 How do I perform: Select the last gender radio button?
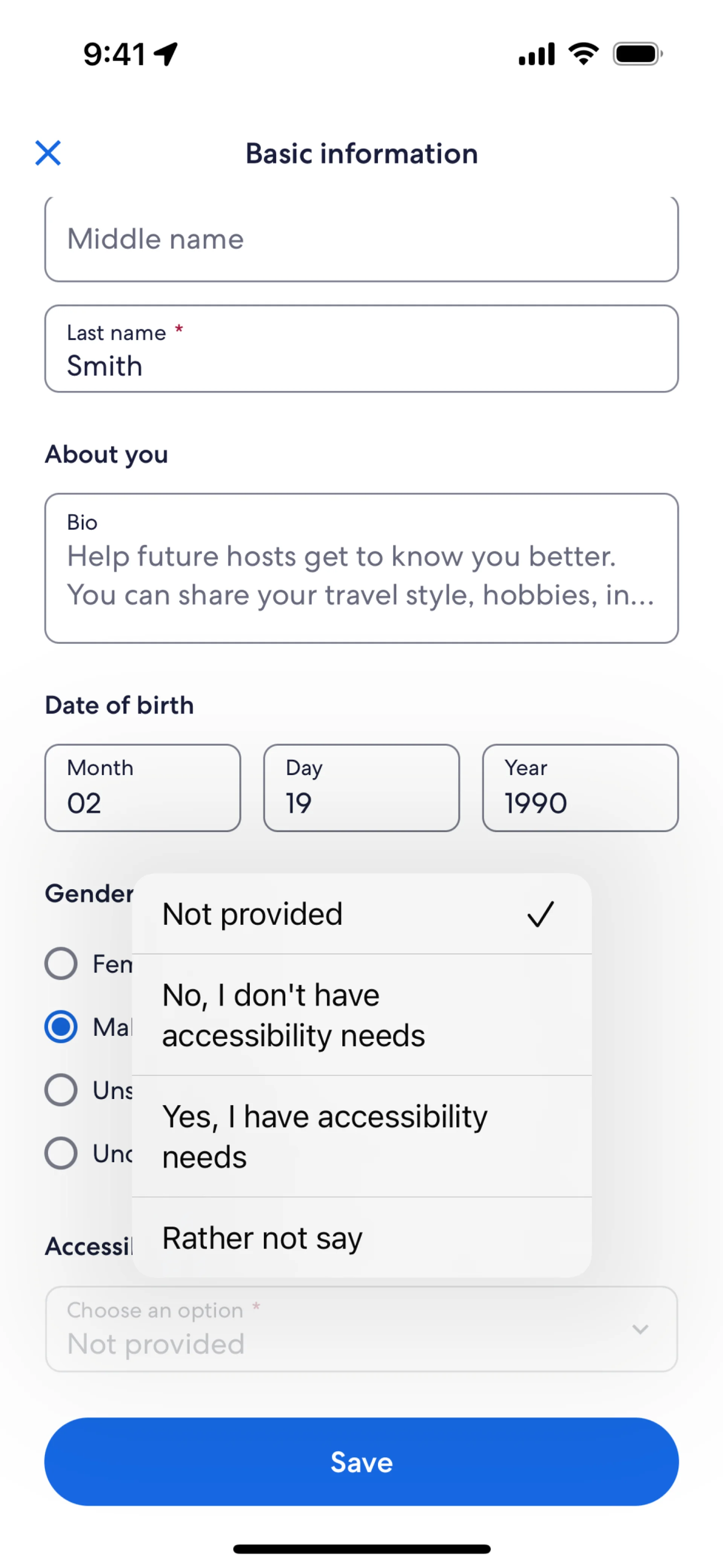61,1153
